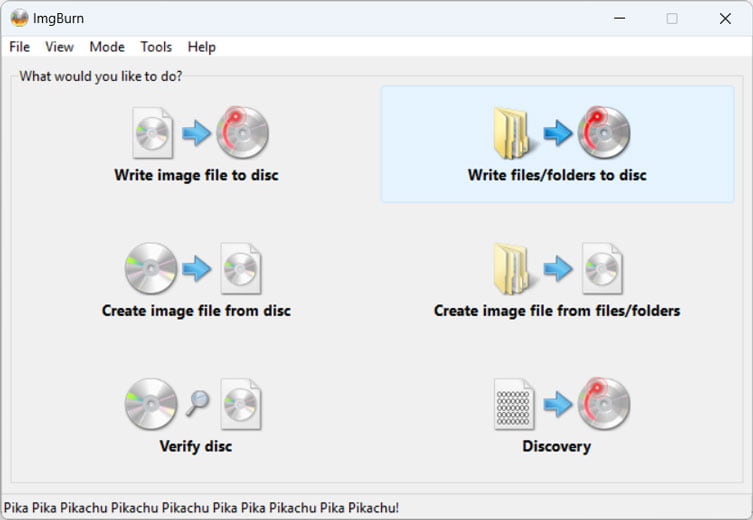Click the dotted test page icon above Discovery

pos(514,403)
